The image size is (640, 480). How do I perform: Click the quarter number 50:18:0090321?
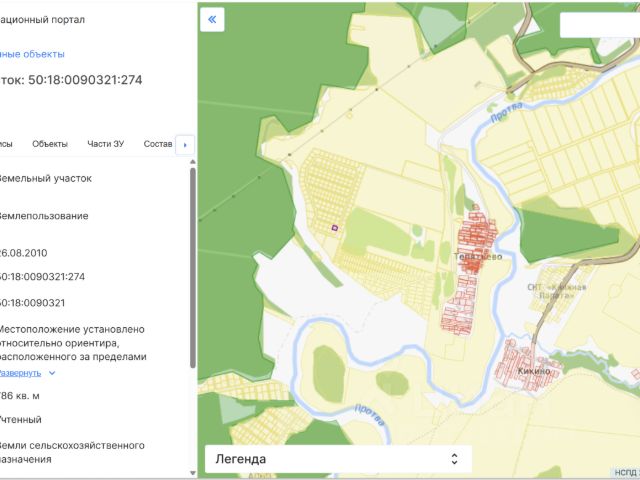point(32,303)
